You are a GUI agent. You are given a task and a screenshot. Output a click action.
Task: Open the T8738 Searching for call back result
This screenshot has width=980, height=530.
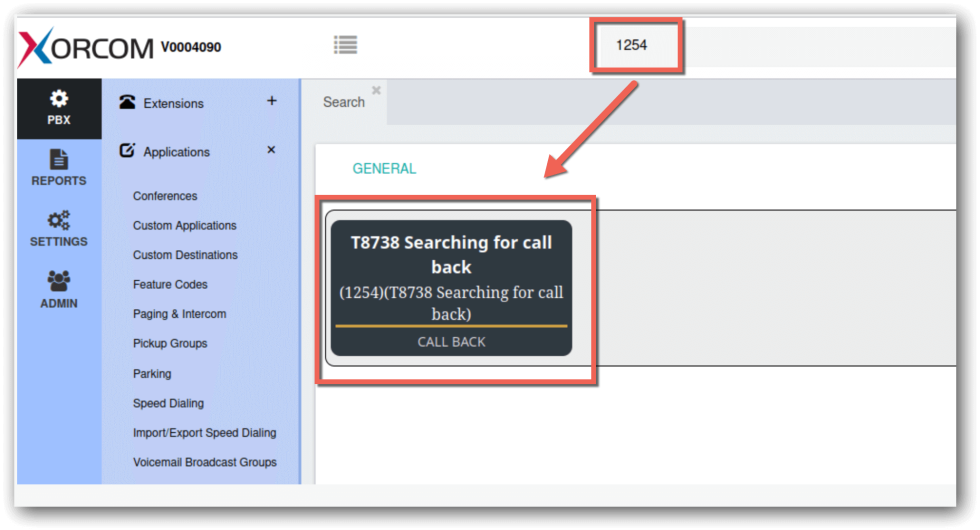[451, 288]
